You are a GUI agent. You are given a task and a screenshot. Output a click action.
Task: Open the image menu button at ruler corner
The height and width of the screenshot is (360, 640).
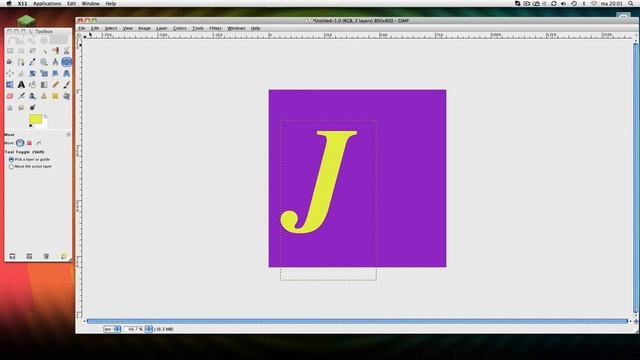tap(79, 36)
